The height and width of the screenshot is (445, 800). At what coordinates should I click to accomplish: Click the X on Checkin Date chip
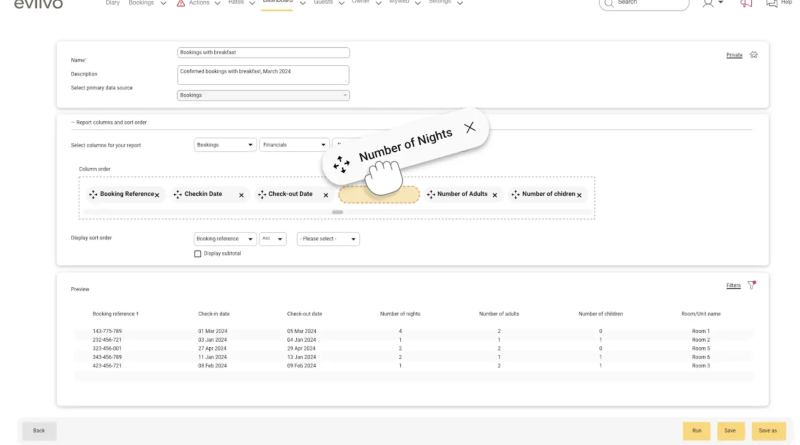241,195
